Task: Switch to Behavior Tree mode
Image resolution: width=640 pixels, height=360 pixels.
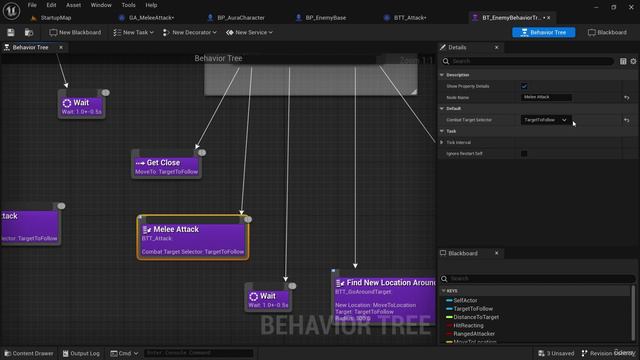Action: (544, 32)
